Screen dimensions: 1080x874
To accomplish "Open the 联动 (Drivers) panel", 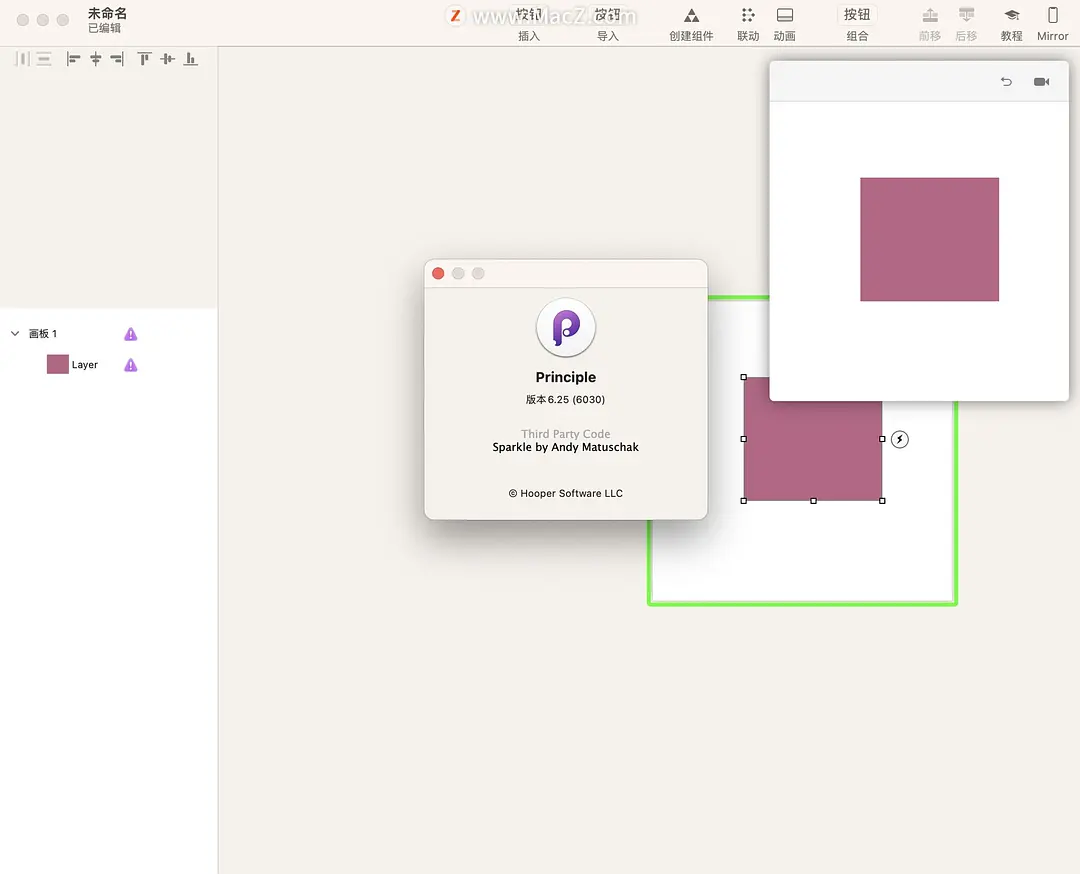I will tap(748, 17).
